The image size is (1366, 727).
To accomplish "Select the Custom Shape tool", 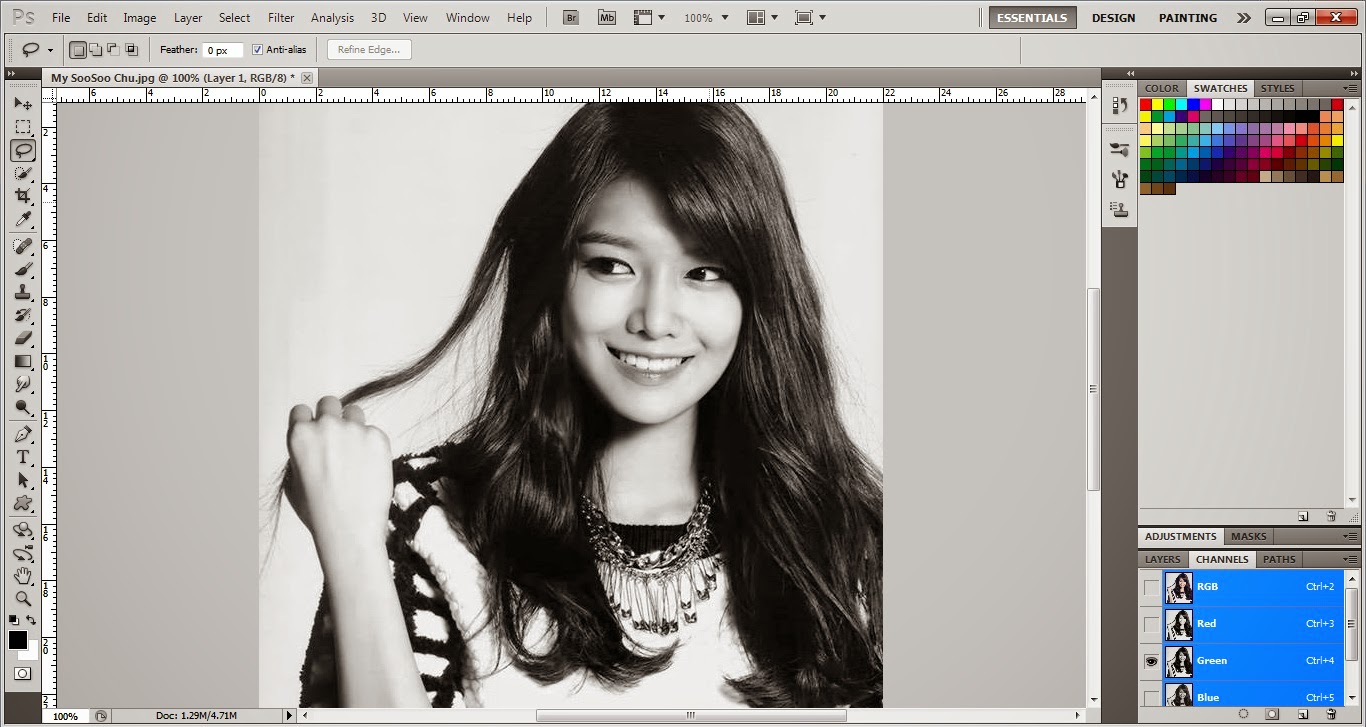I will pyautogui.click(x=22, y=503).
